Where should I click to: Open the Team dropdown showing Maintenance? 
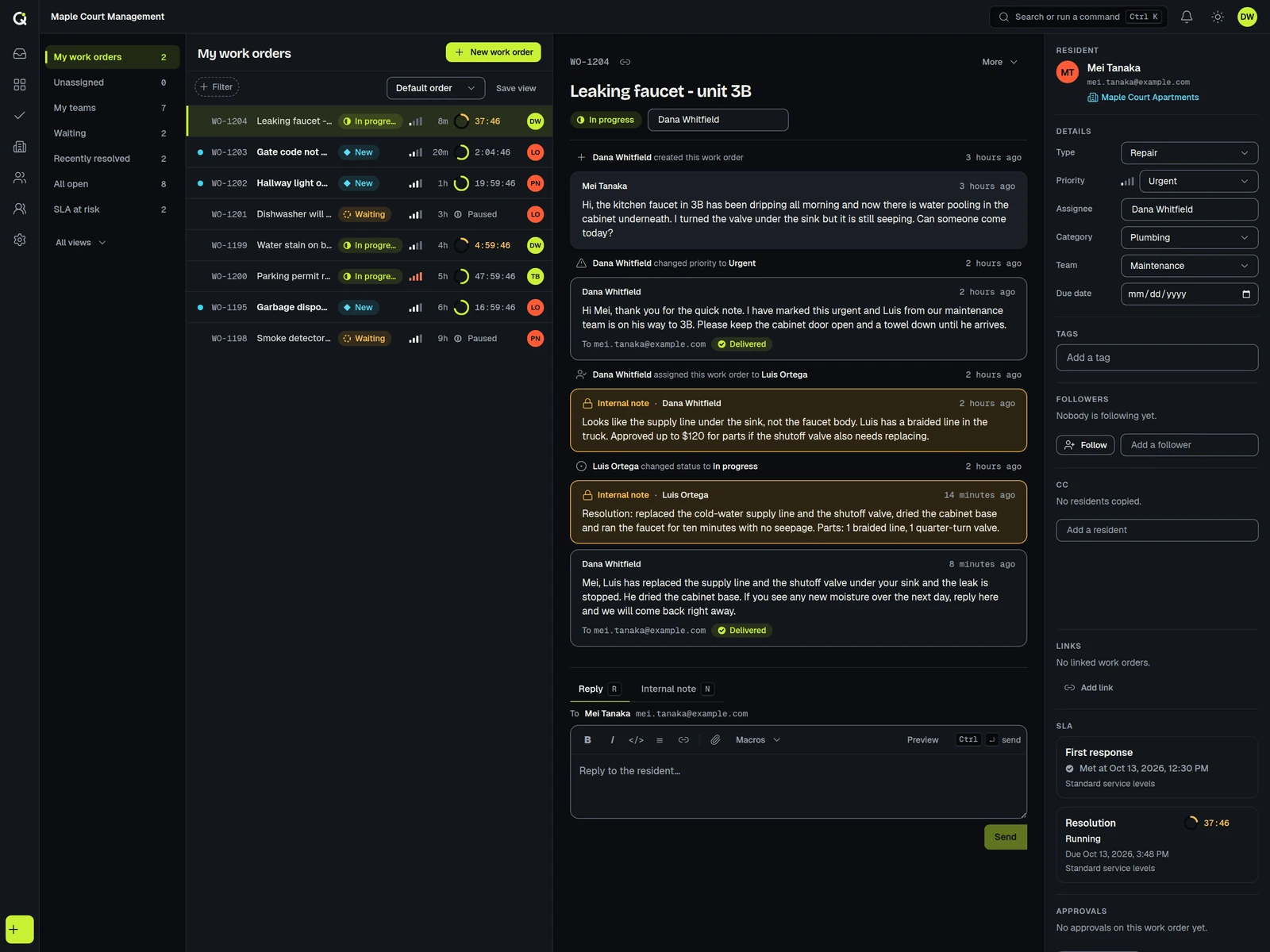pyautogui.click(x=1189, y=266)
